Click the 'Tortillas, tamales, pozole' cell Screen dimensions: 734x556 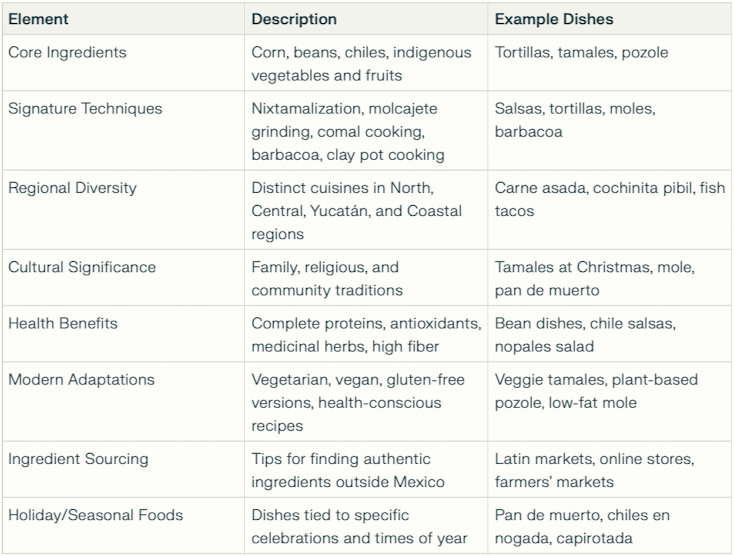(581, 52)
